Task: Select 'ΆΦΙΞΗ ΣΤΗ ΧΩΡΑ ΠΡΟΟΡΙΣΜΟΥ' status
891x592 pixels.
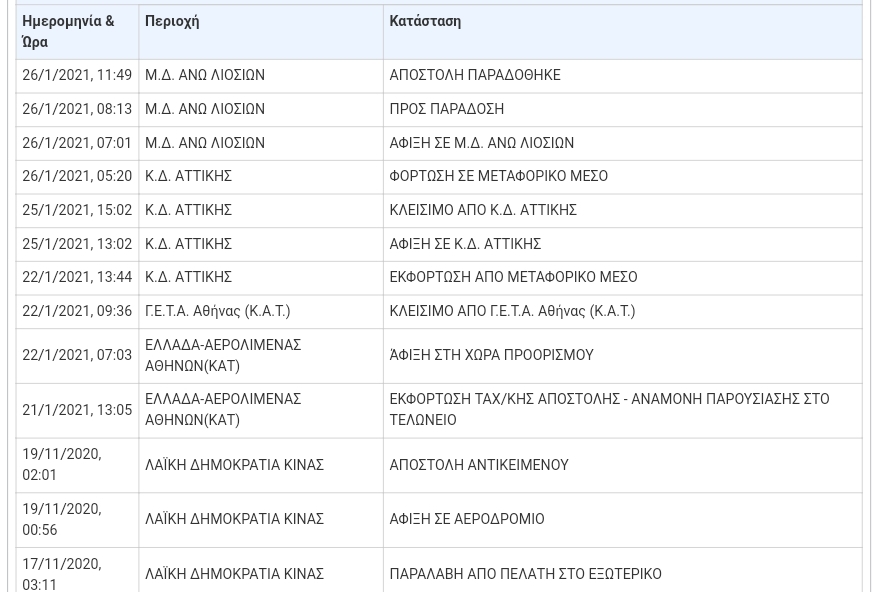Action: tap(491, 355)
